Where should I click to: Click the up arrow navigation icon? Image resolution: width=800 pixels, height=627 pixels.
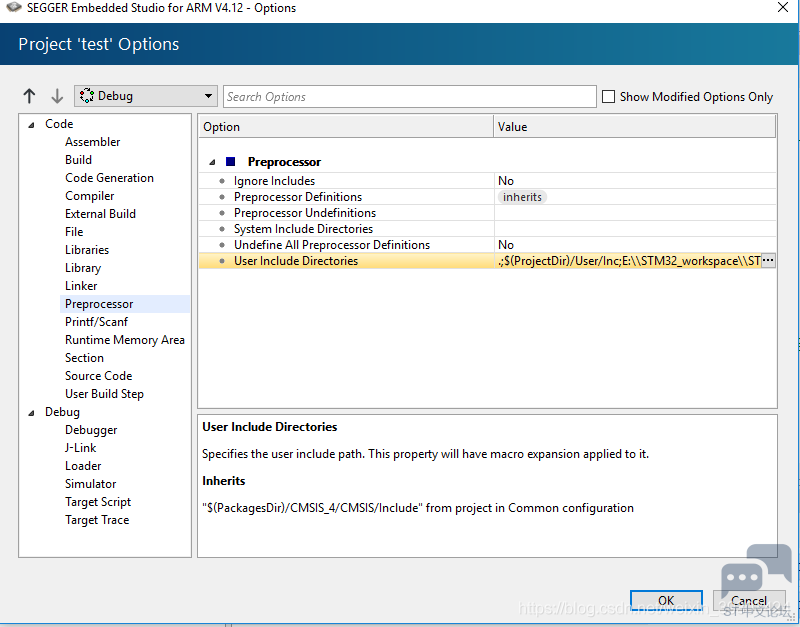point(29,96)
